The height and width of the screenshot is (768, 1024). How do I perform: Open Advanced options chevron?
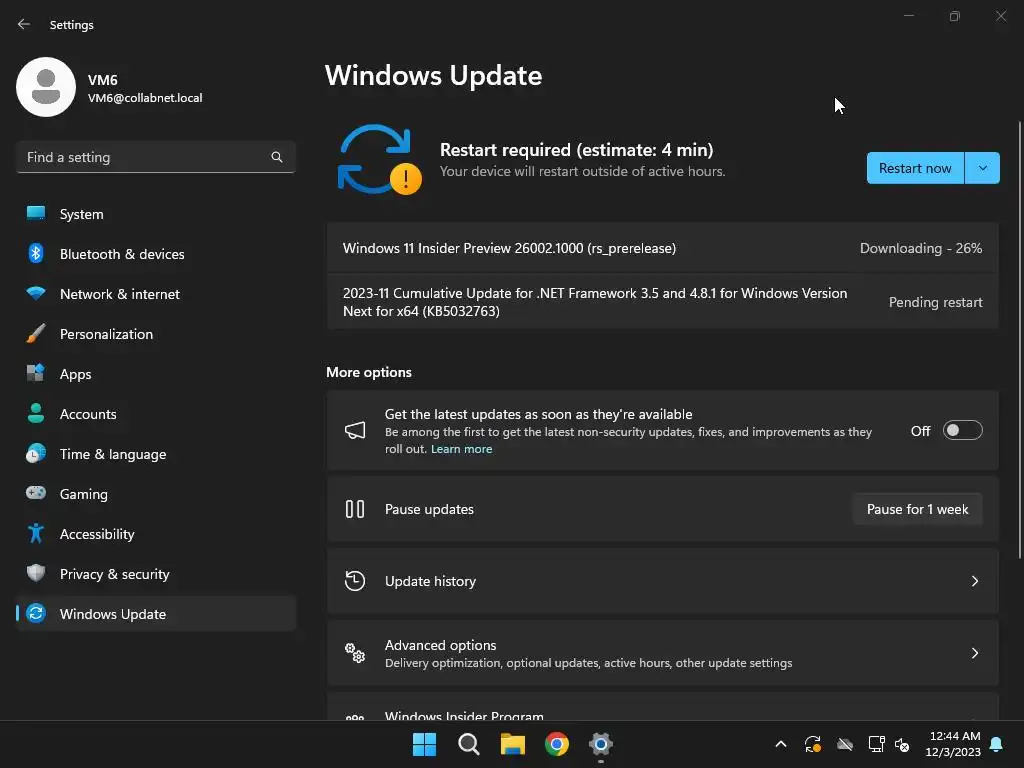click(974, 652)
